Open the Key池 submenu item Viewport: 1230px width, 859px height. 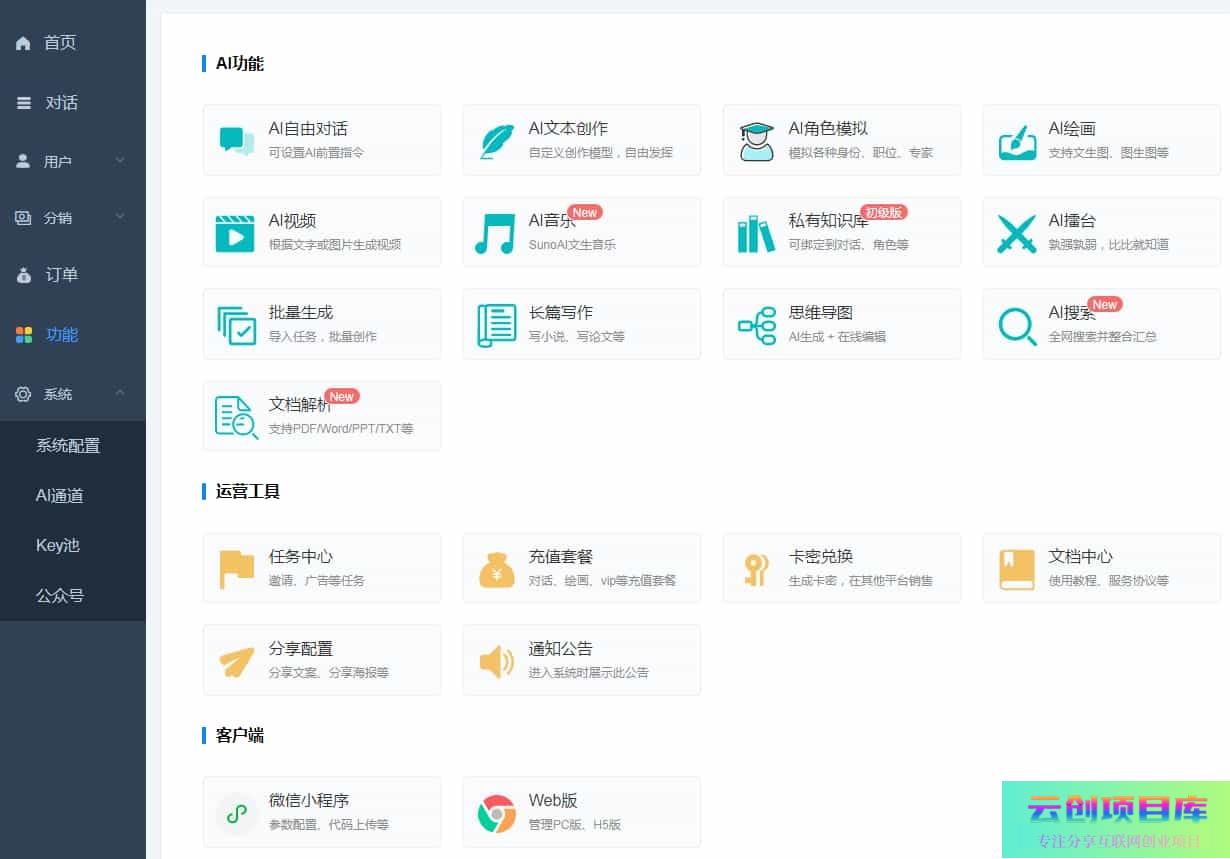pos(58,545)
